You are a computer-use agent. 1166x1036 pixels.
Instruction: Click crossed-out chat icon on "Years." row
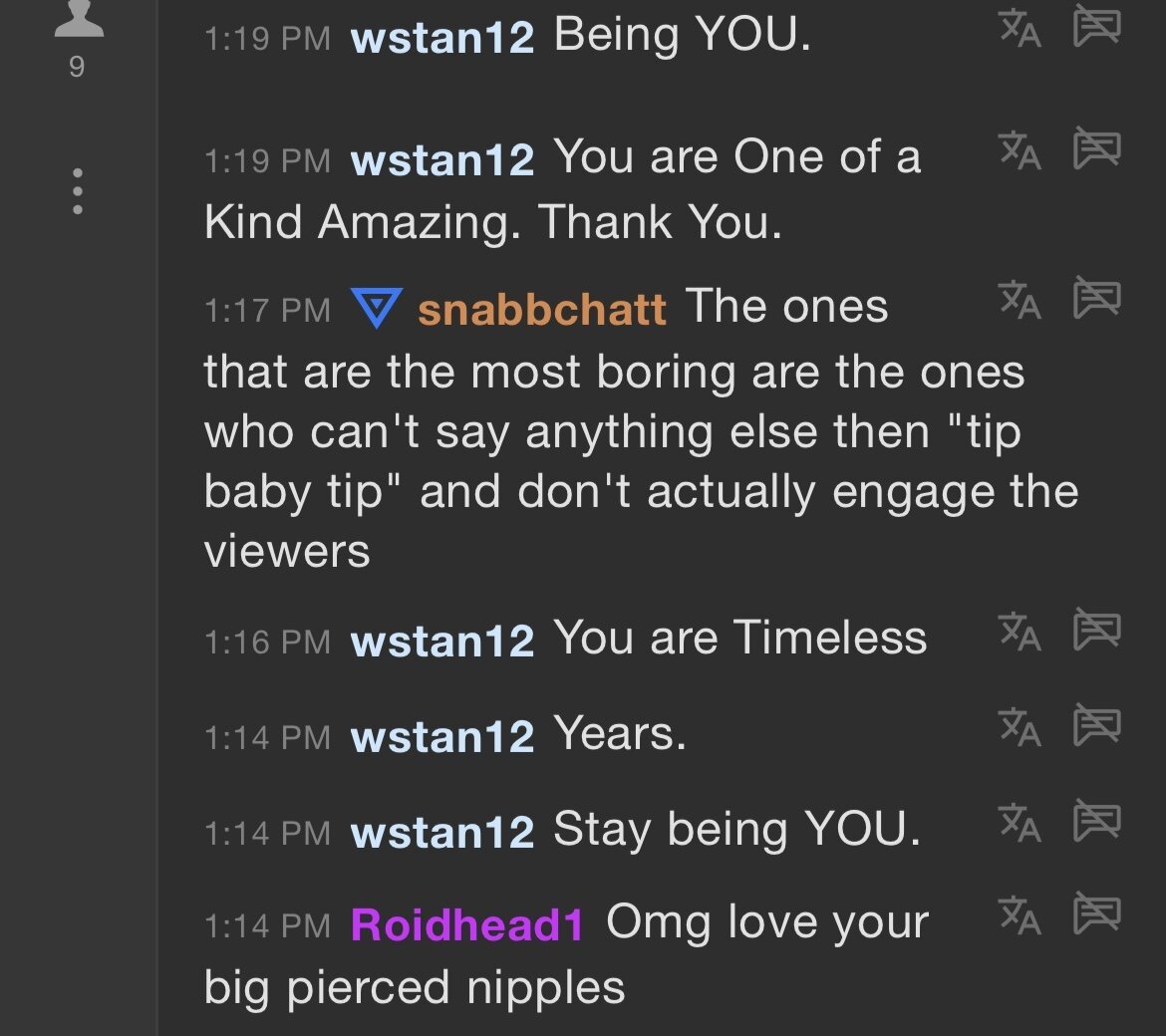1096,726
